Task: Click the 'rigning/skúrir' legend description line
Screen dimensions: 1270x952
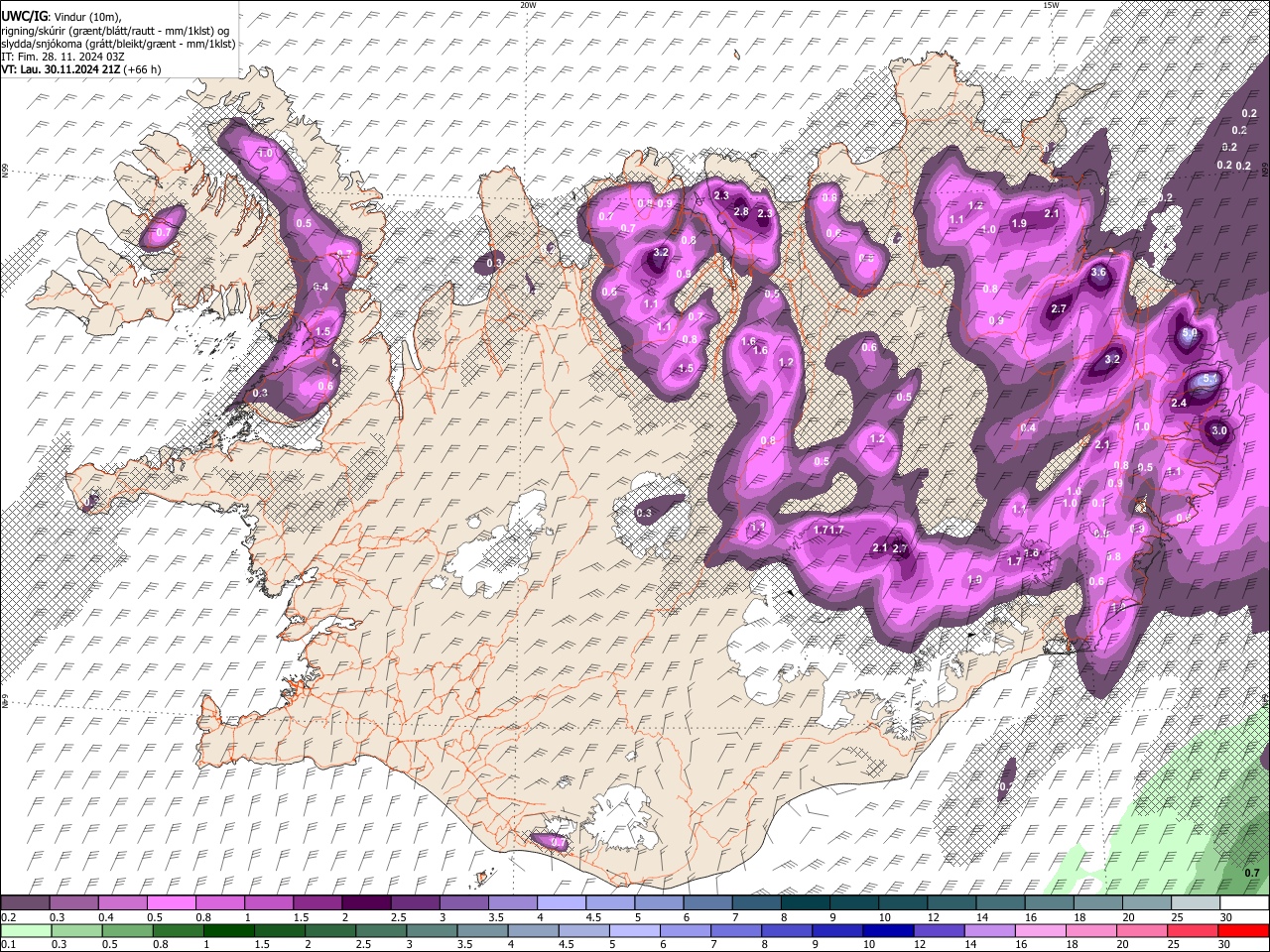Action: click(x=115, y=31)
